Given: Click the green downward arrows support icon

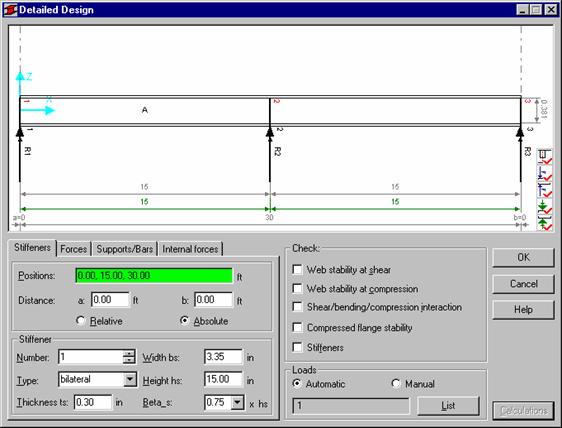Looking at the screenshot, I should 544,207.
